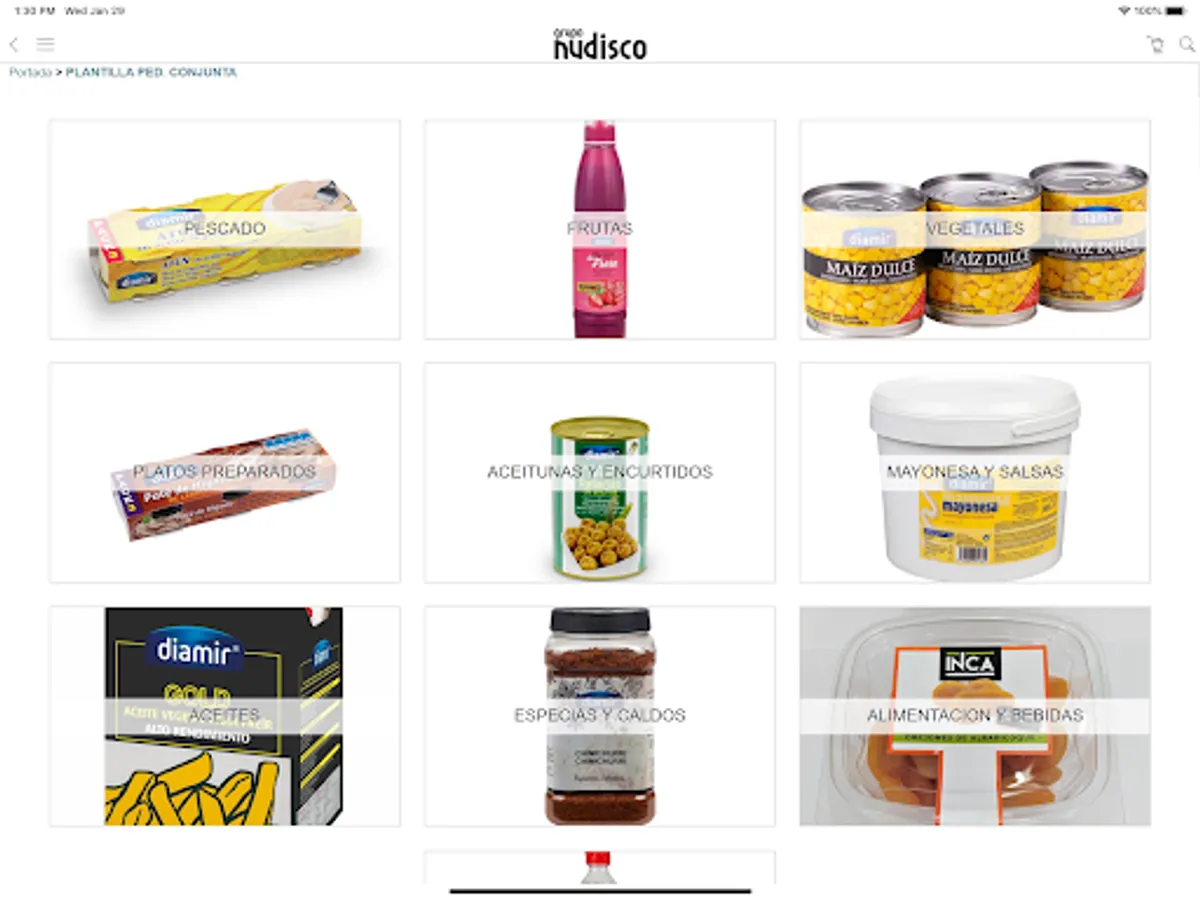
Task: Open ACEITUNAS Y ENCURTIDOS category
Action: pyautogui.click(x=600, y=473)
